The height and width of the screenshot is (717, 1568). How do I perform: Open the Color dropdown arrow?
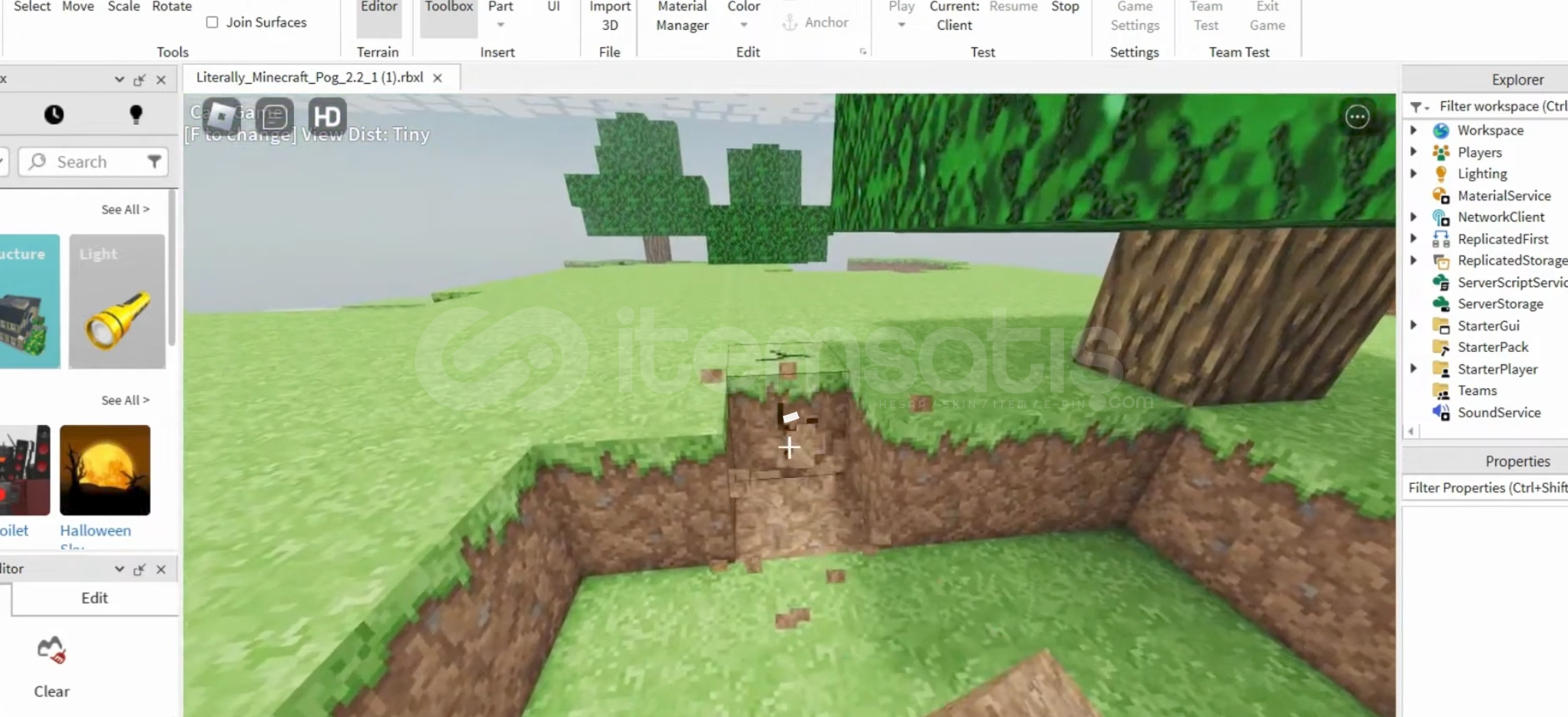744,25
